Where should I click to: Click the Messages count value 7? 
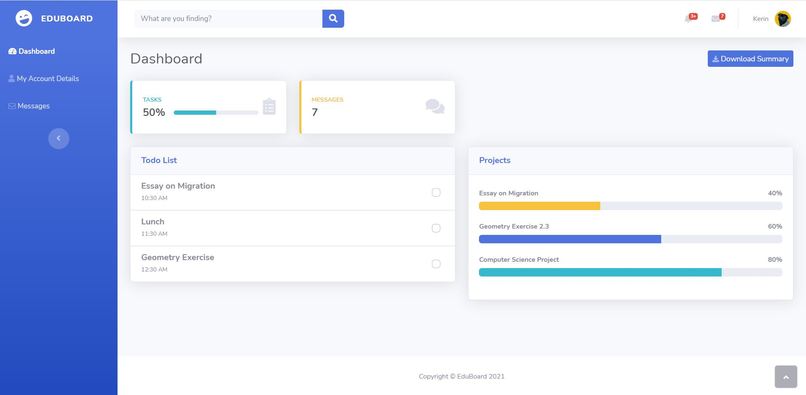(315, 112)
